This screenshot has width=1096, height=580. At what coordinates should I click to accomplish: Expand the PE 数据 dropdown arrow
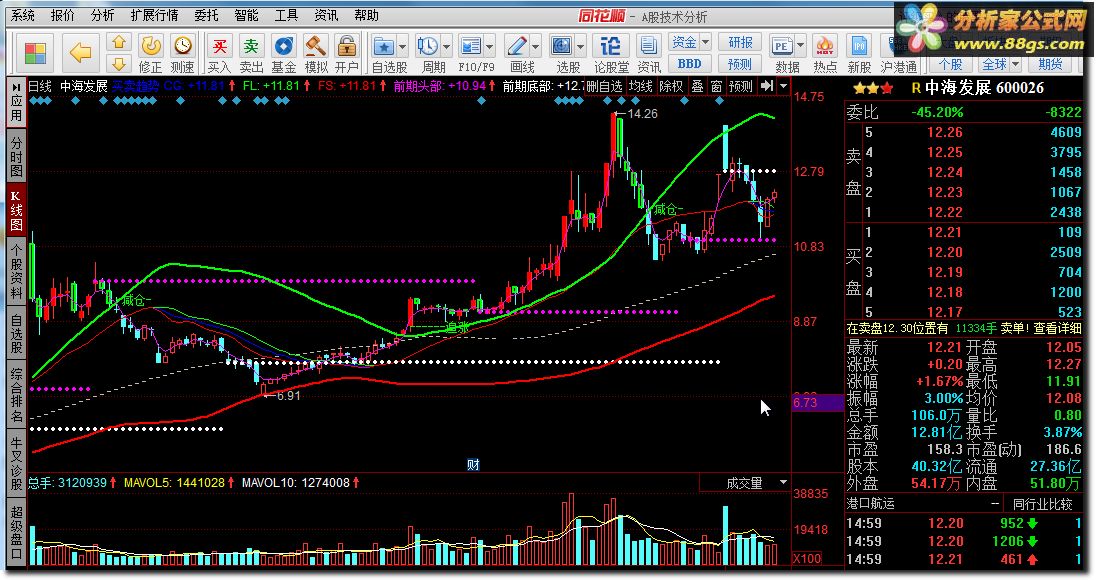coord(800,47)
